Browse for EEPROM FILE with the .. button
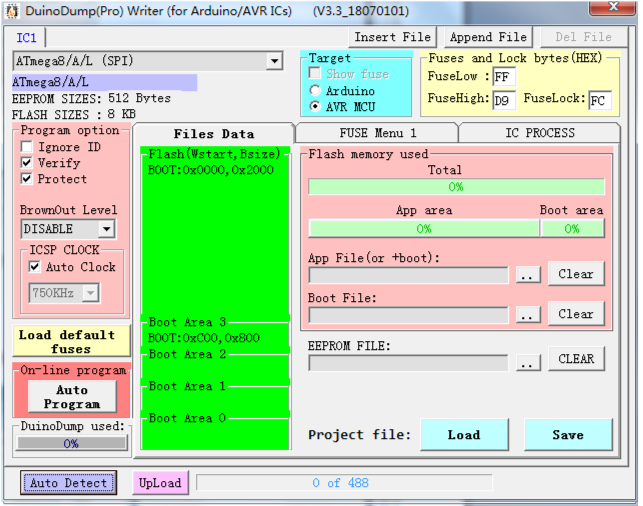This screenshot has height=506, width=643. pos(527,362)
